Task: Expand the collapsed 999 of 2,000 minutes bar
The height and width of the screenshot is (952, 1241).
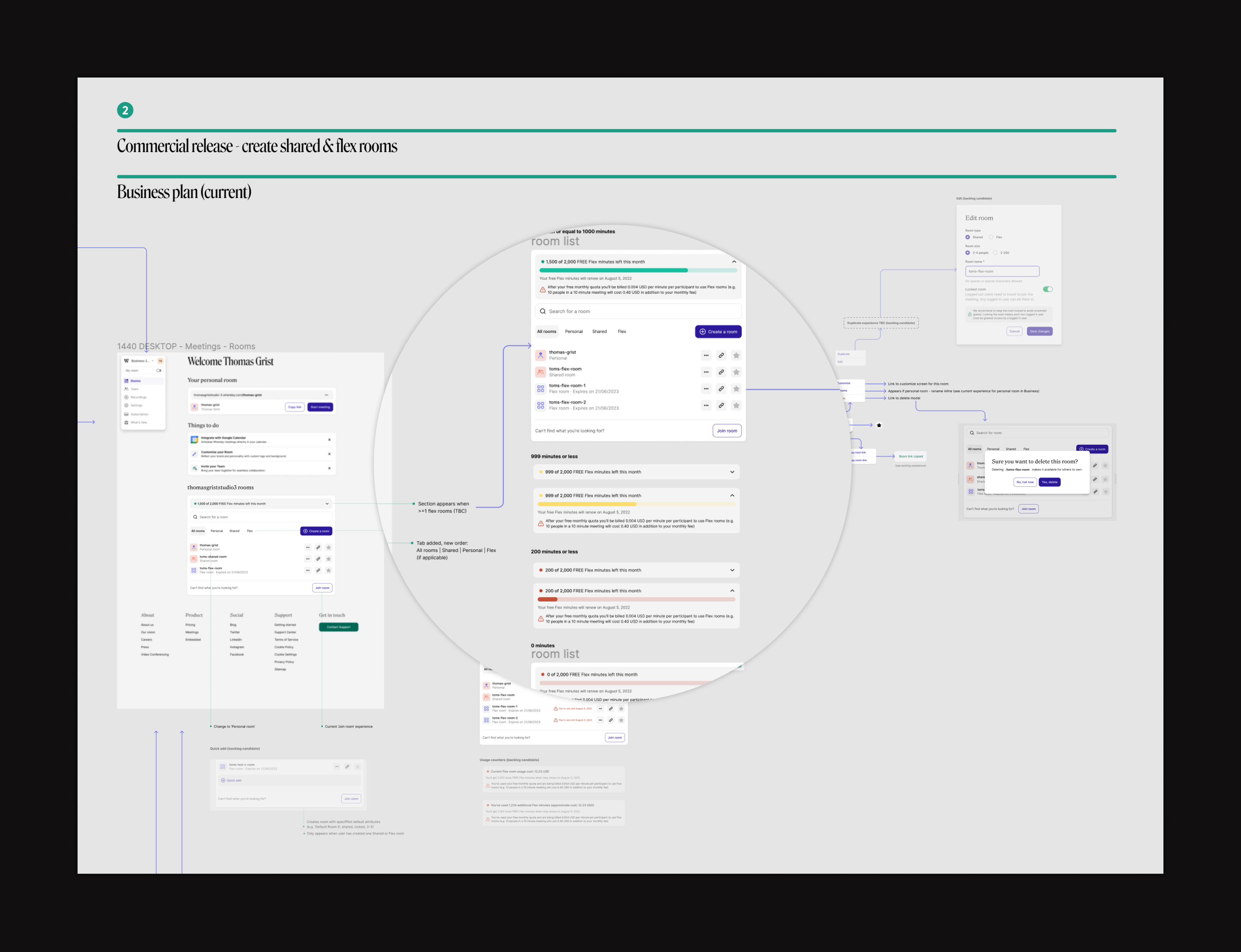Action: pyautogui.click(x=732, y=472)
